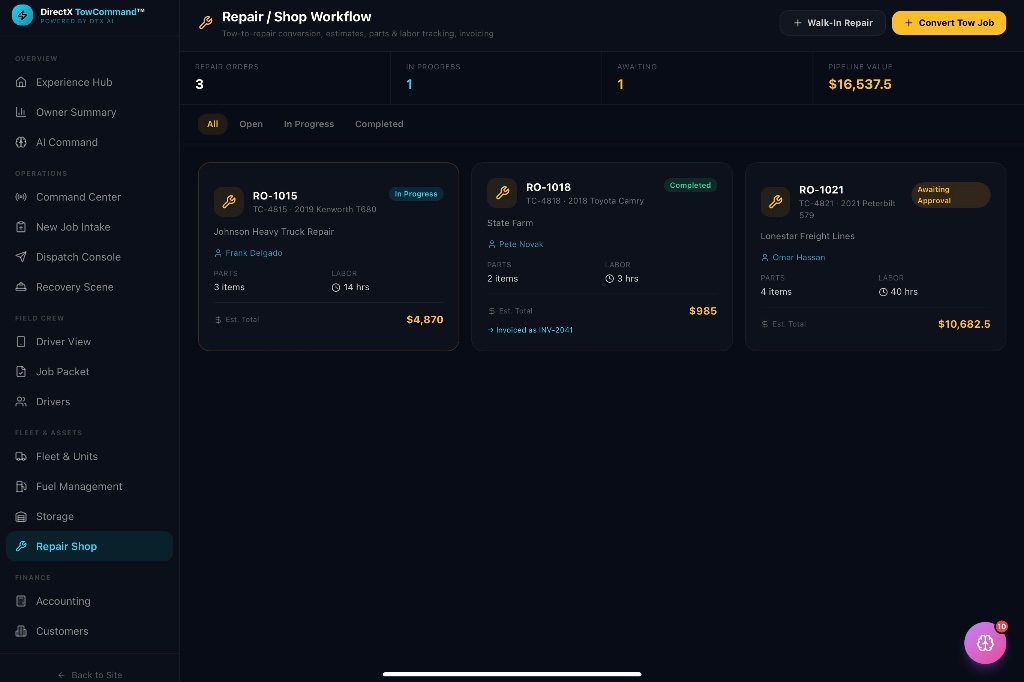Open the Customers building icon
The height and width of the screenshot is (682, 1024).
tap(21, 632)
